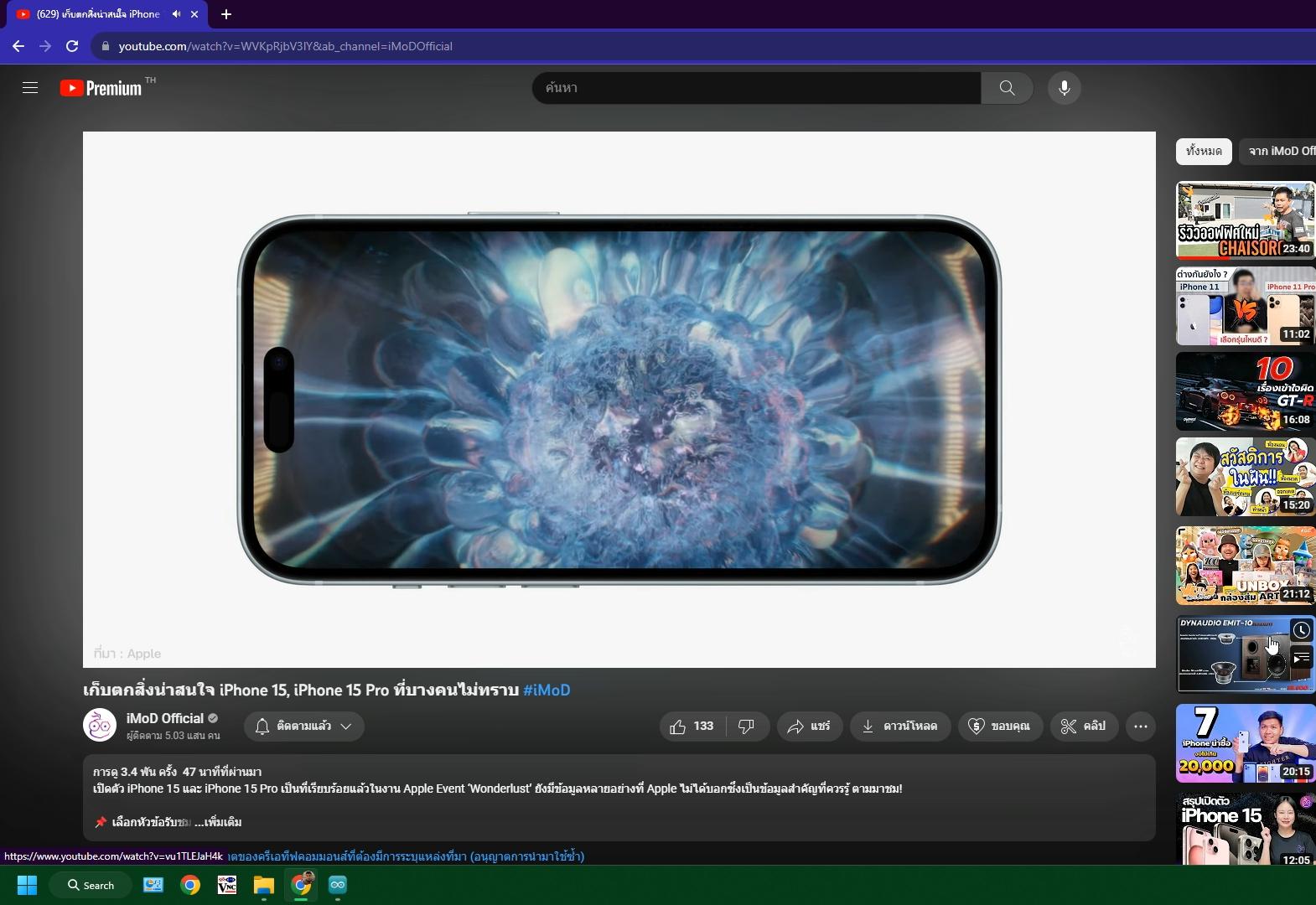Close the YouTube browser tab
The height and width of the screenshot is (905, 1316).
click(194, 14)
